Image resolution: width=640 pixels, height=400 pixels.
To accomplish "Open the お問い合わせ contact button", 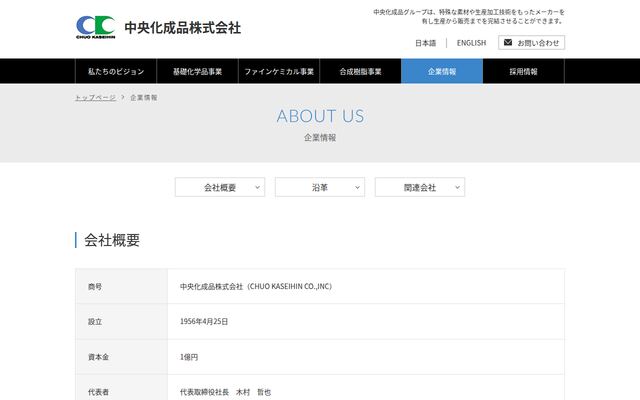I will pos(531,42).
